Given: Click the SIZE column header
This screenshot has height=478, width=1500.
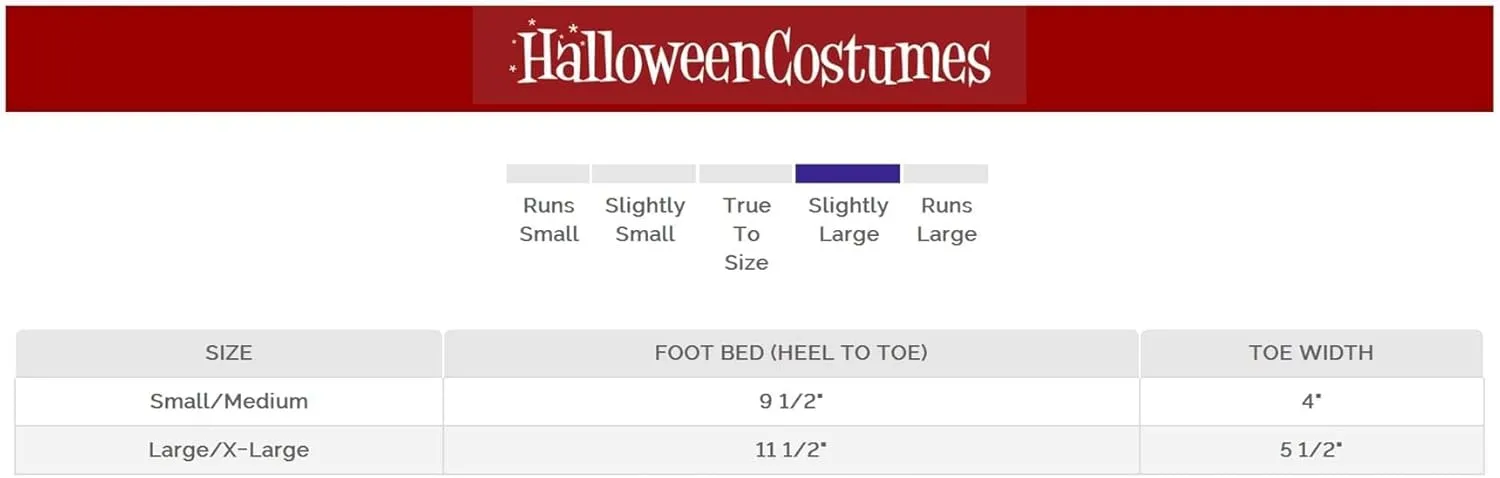Looking at the screenshot, I should [x=228, y=353].
